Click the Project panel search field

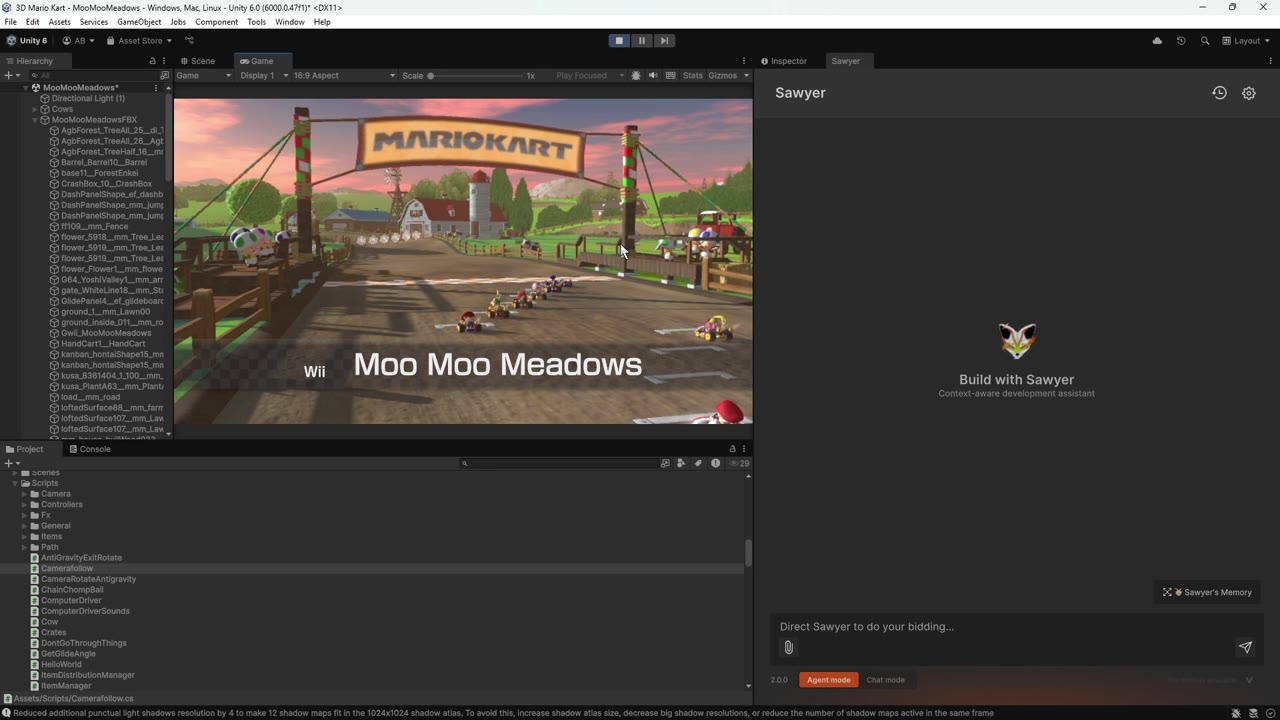click(x=560, y=463)
